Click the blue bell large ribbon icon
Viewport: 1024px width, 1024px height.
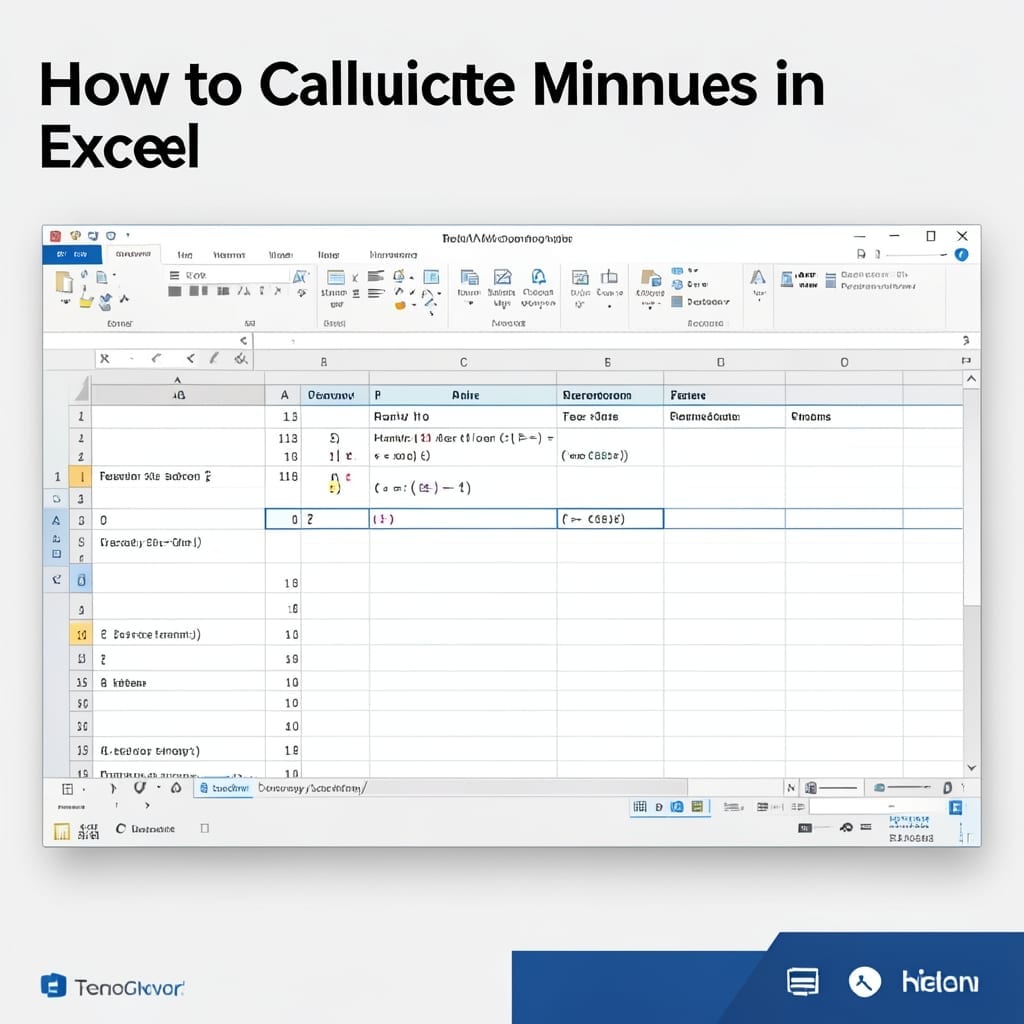(x=538, y=276)
